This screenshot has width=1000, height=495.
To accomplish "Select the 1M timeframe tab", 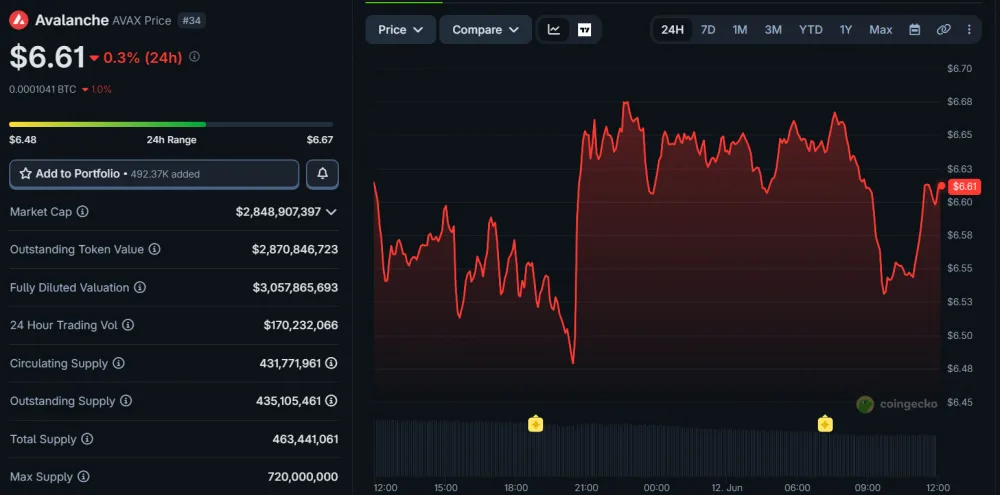I will (x=740, y=30).
